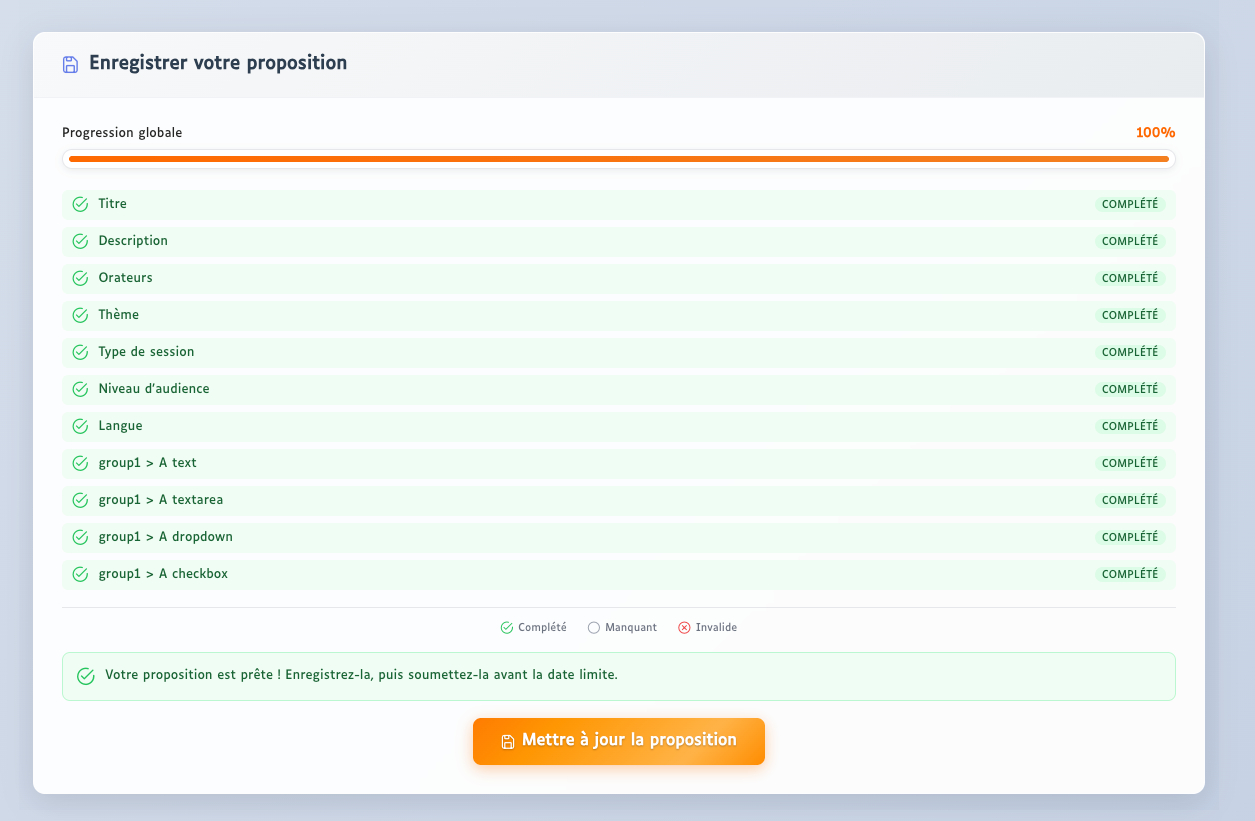The image size is (1255, 821).
Task: Click the Complété badge on the Langue row
Action: 1129,426
